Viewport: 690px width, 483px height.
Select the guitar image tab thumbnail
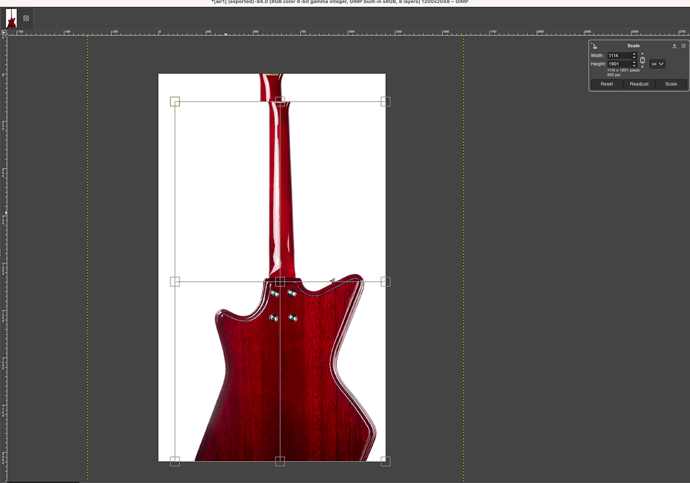pyautogui.click(x=11, y=18)
